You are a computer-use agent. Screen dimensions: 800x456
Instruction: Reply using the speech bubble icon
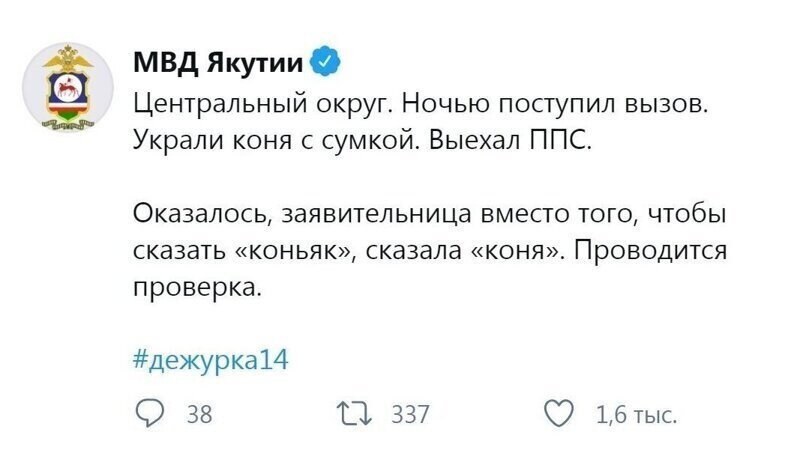(x=149, y=413)
